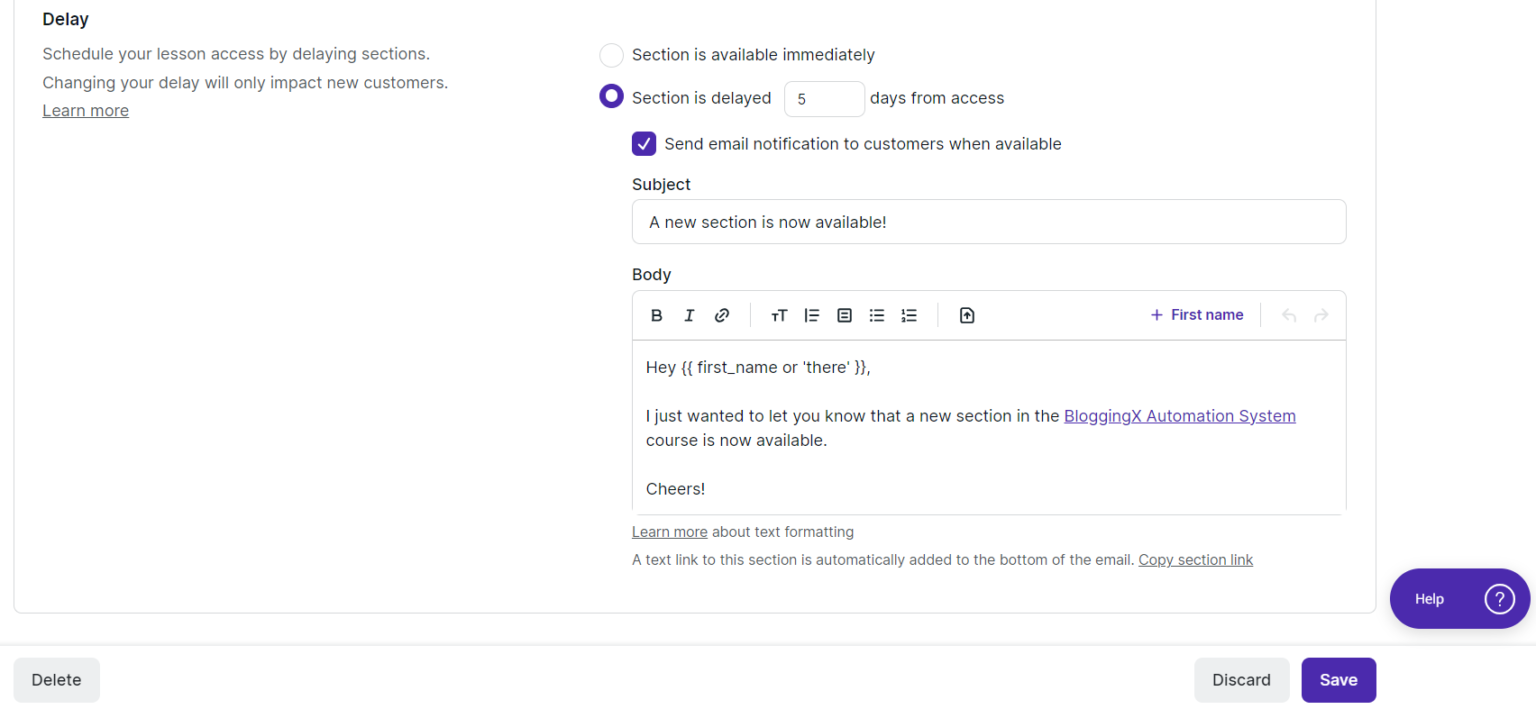Save the section delay settings

point(1338,680)
